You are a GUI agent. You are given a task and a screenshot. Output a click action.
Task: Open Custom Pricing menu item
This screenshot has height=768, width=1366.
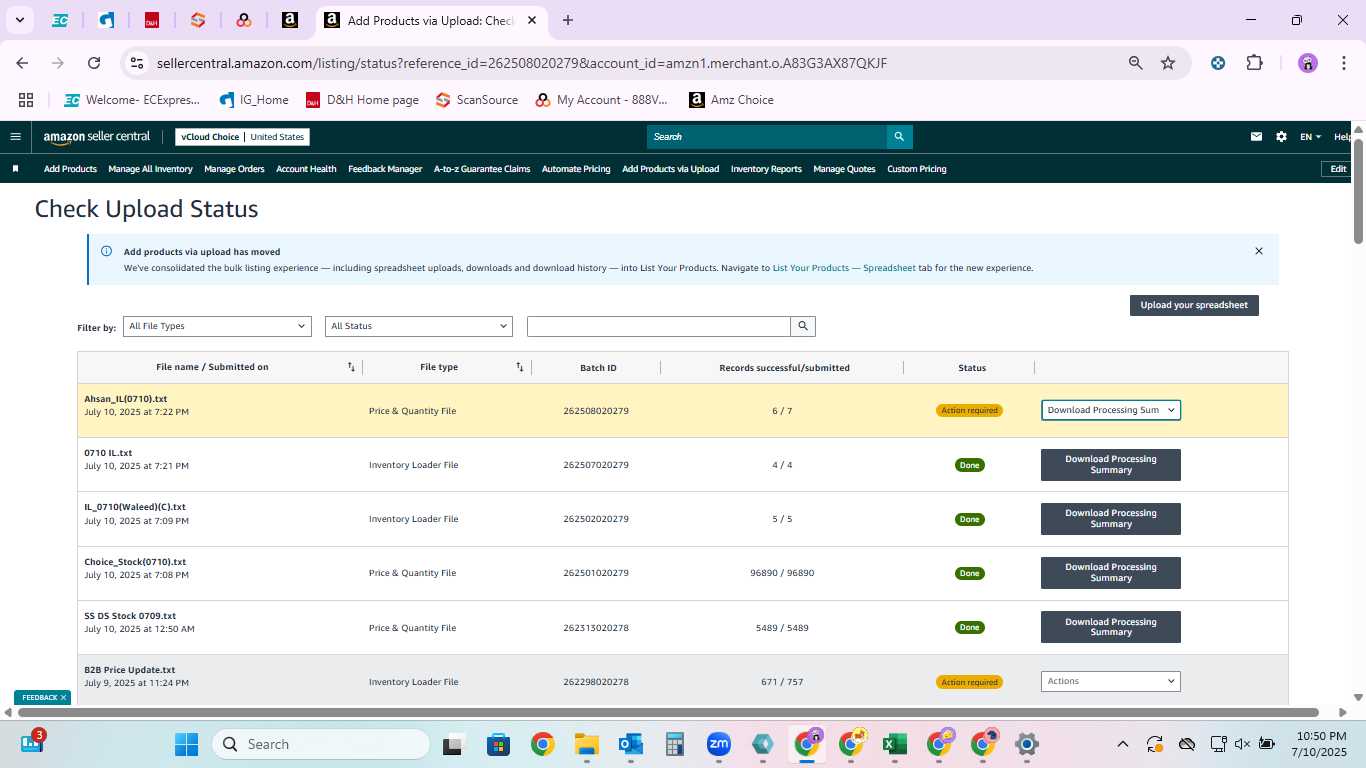pos(917,169)
